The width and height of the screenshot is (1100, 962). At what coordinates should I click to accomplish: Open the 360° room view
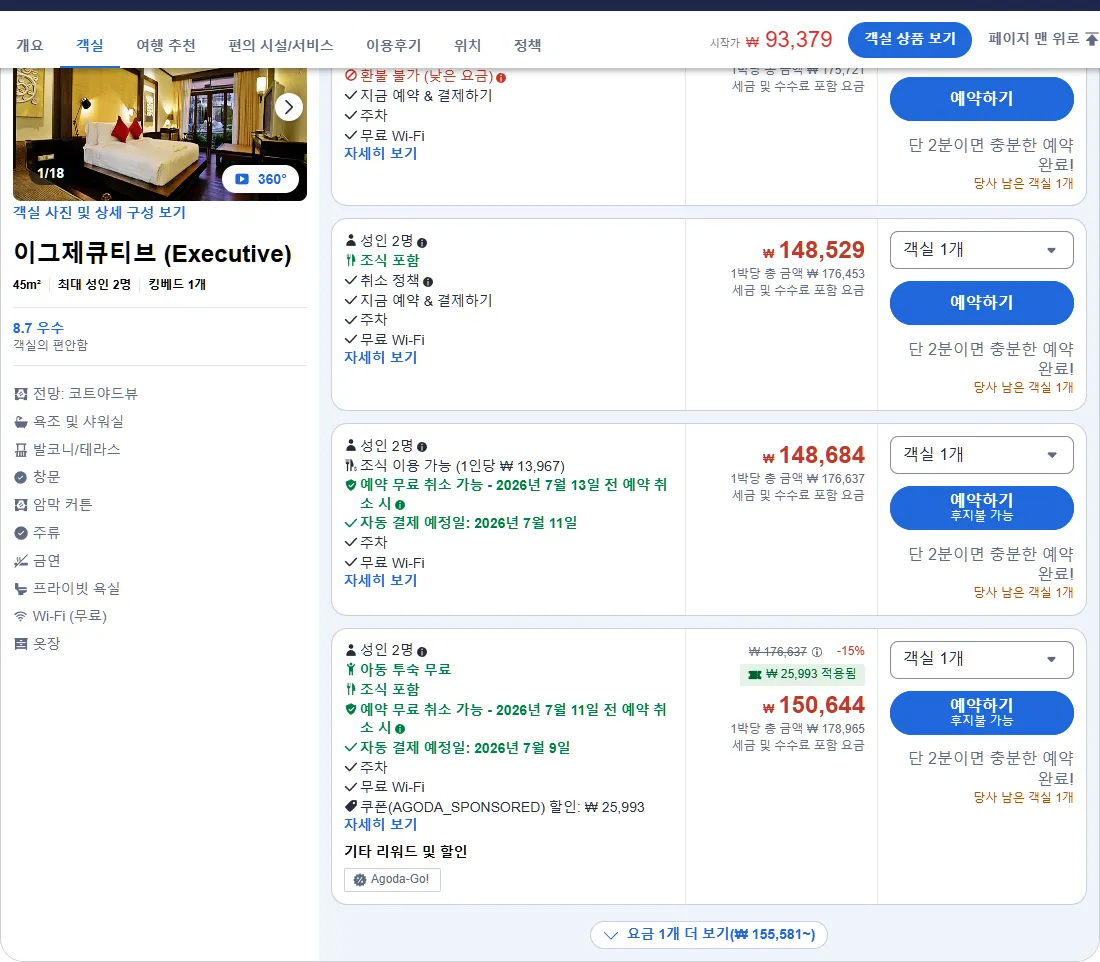(x=260, y=179)
